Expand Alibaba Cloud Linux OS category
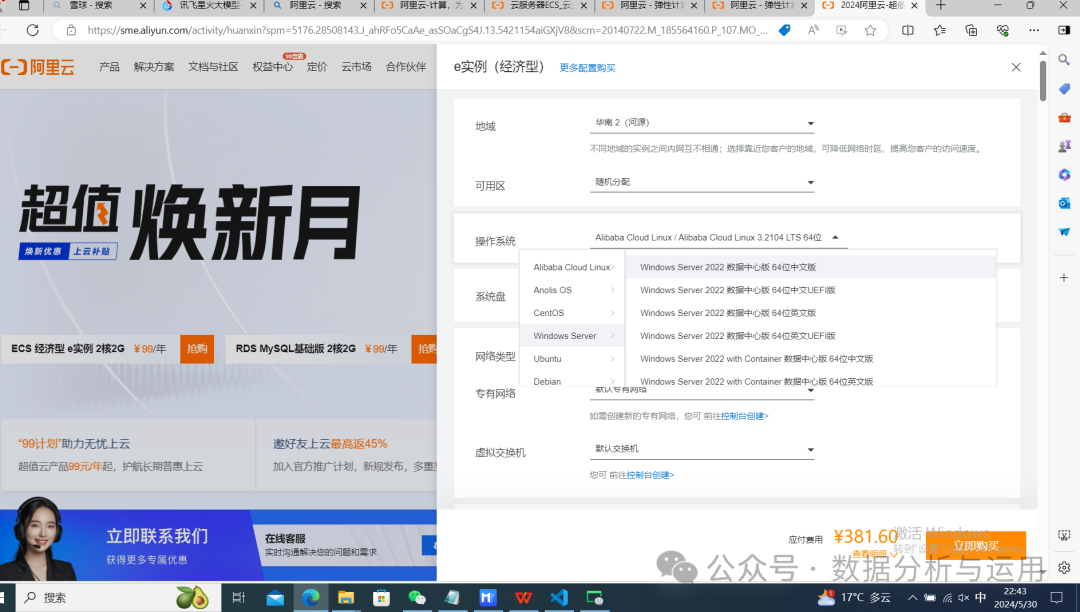Viewport: 1080px width, 612px height. click(x=573, y=267)
